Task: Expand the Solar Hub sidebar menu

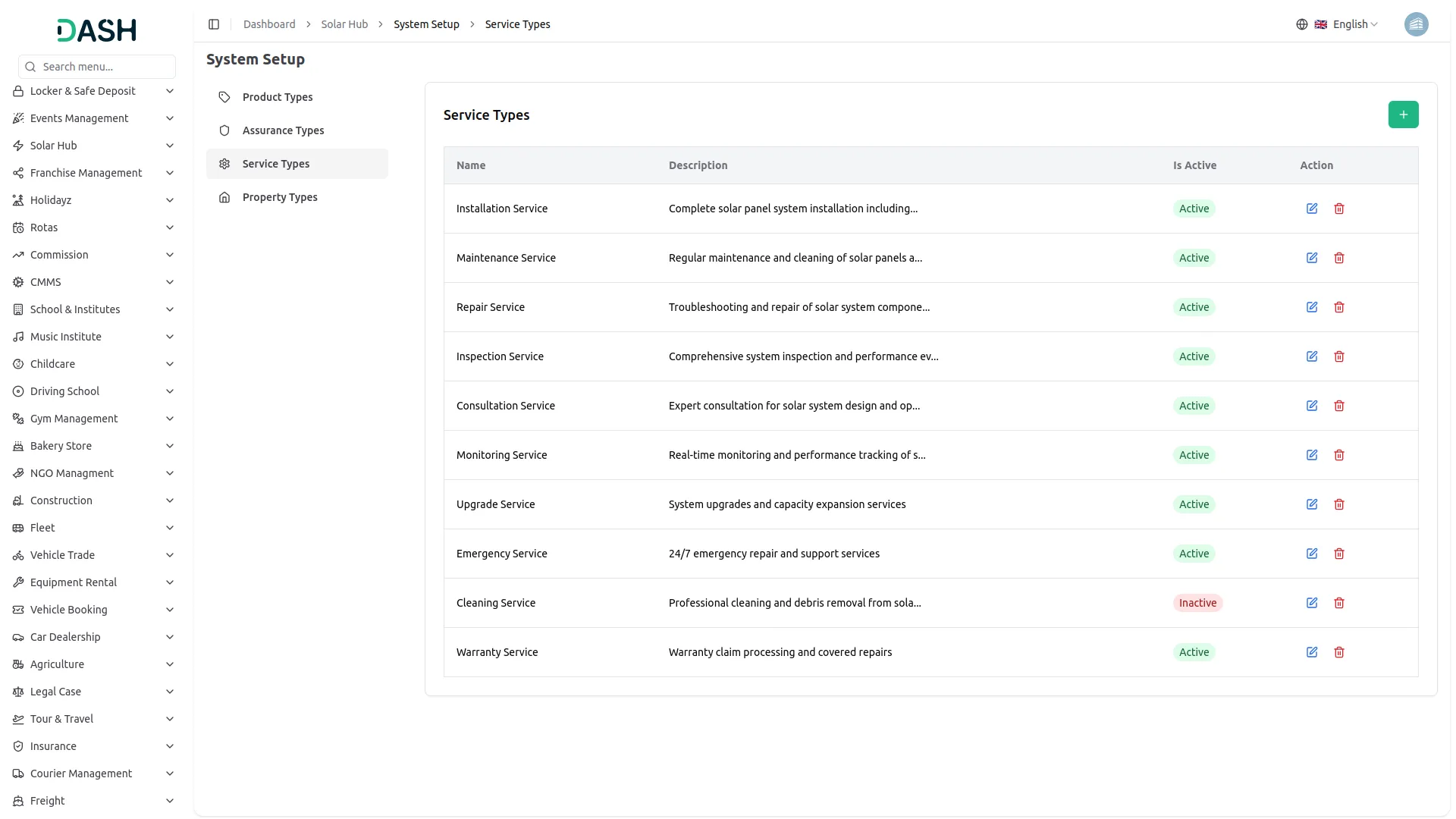Action: point(95,146)
